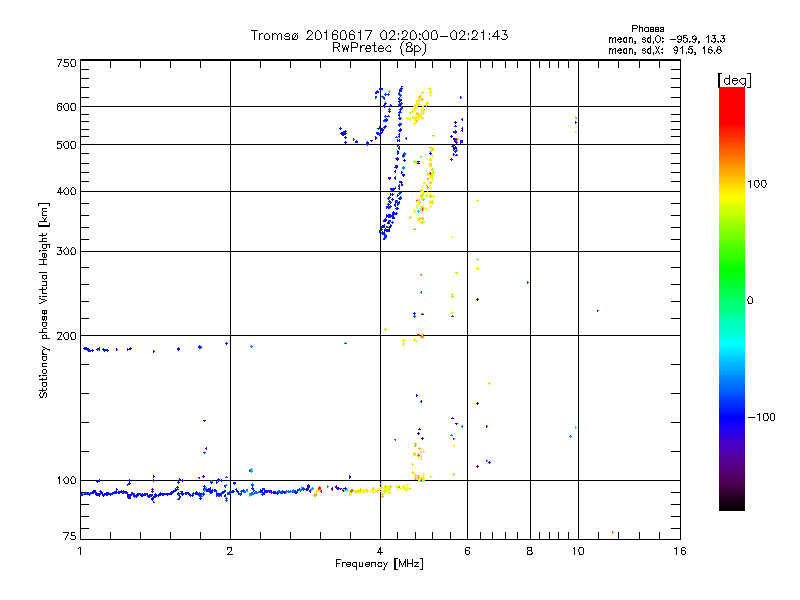800x600 pixels.
Task: Click the y-axis '400' tick label
Action: (x=66, y=191)
